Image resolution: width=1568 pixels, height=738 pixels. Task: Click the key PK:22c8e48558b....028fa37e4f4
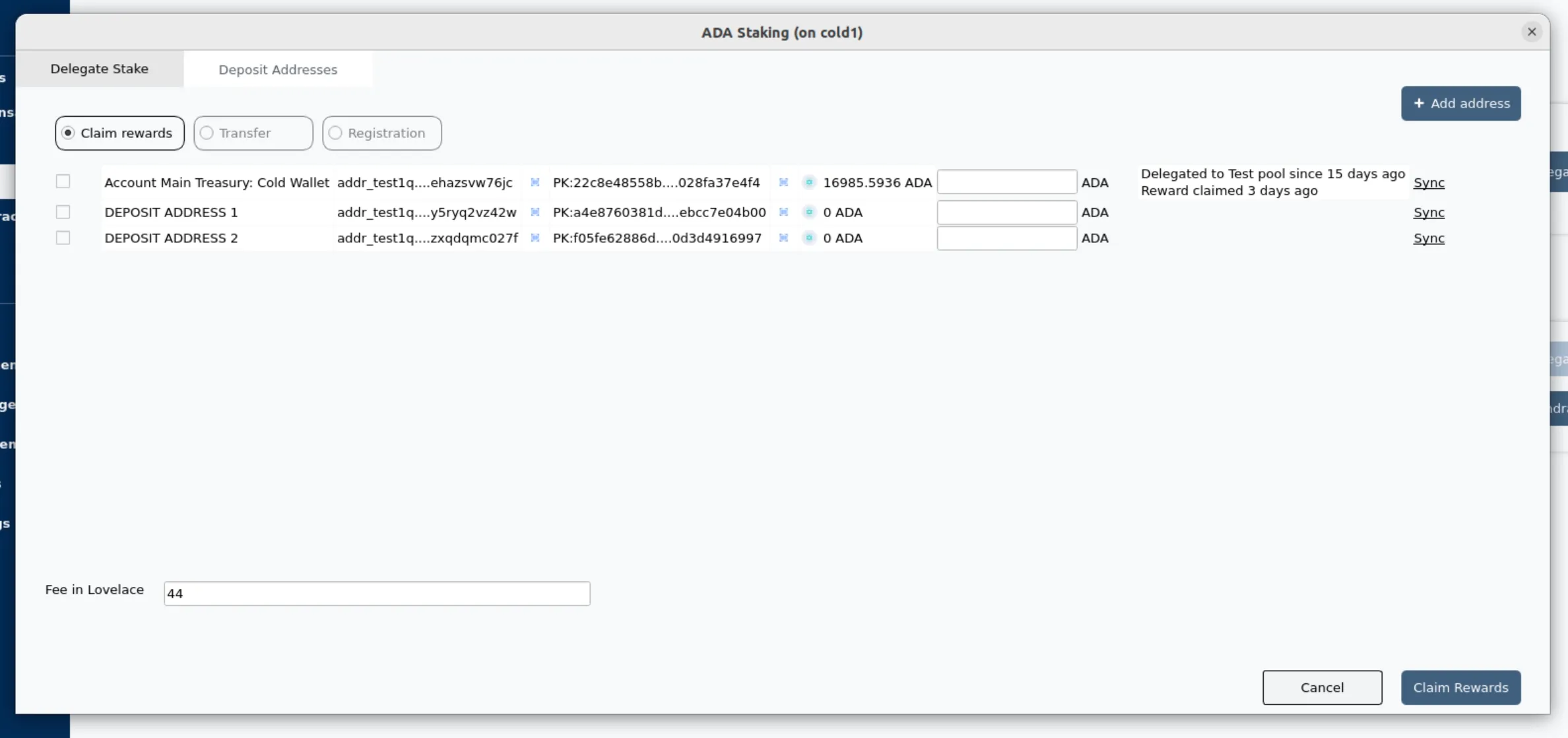pos(657,182)
